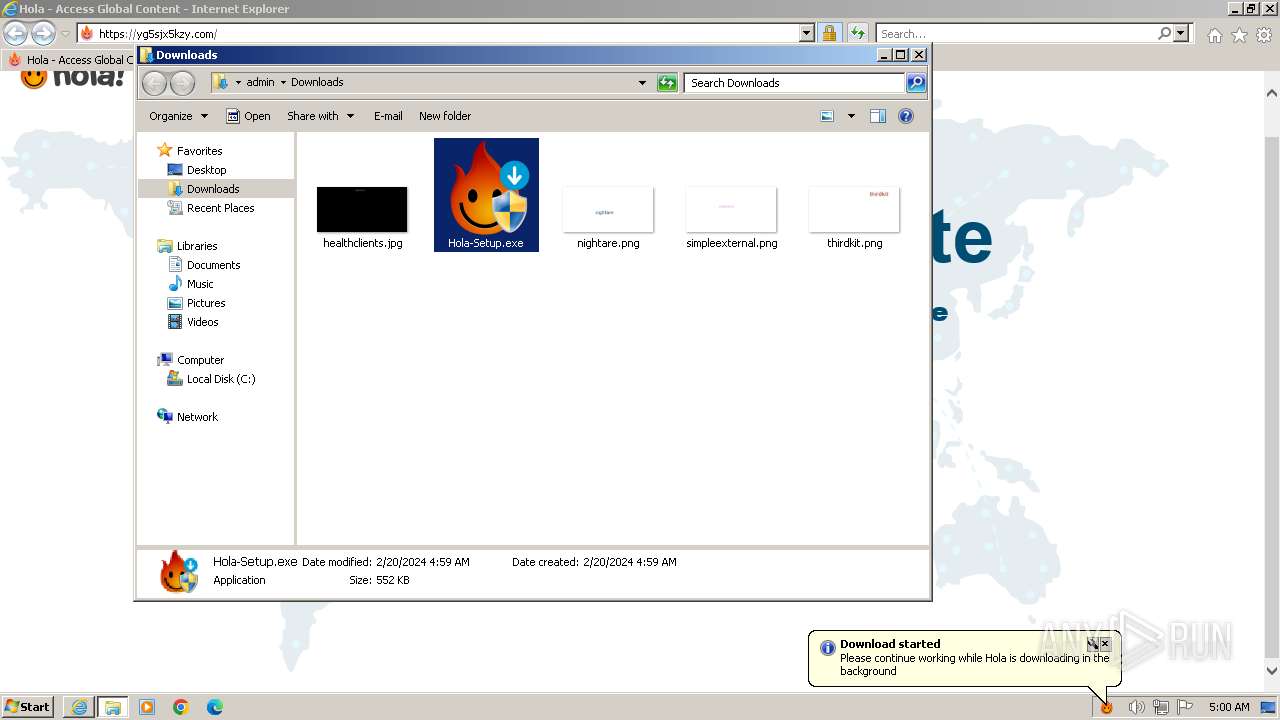Select simpleexternal.png thumbnail
Viewport: 1280px width, 720px height.
tap(731, 209)
